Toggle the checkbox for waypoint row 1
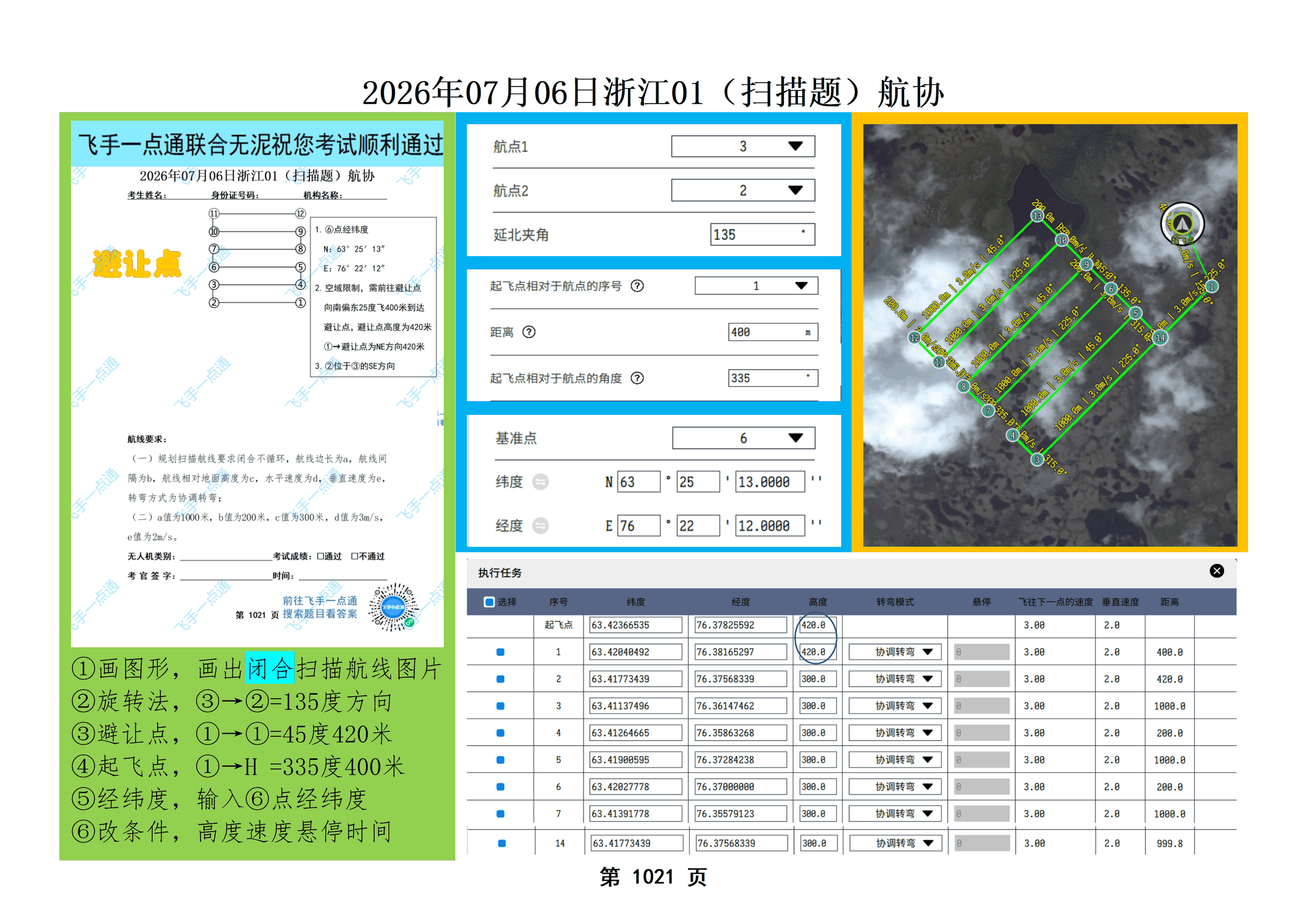 tap(500, 652)
